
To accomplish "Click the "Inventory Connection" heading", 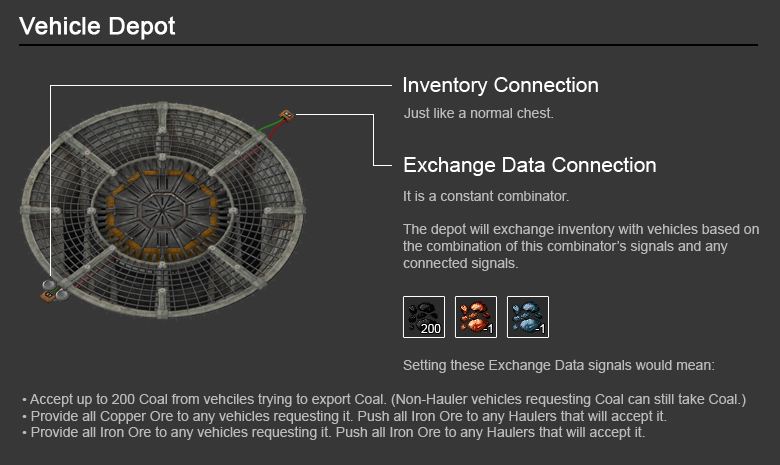I will [500, 85].
